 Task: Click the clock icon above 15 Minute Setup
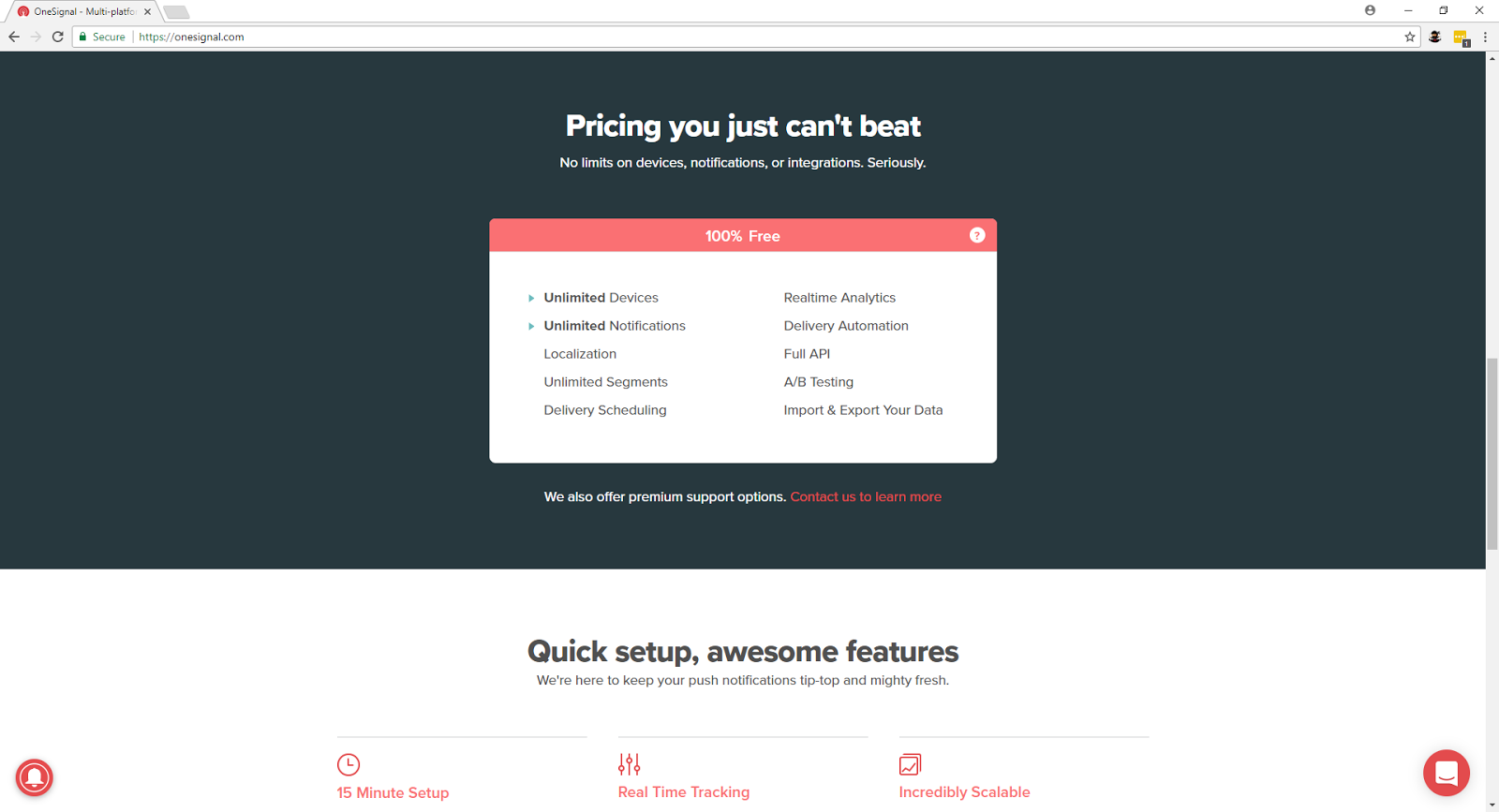349,764
